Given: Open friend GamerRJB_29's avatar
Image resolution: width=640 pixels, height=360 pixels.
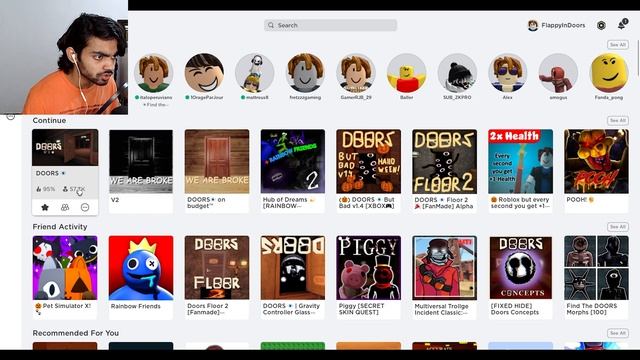Looking at the screenshot, I should click(x=356, y=73).
